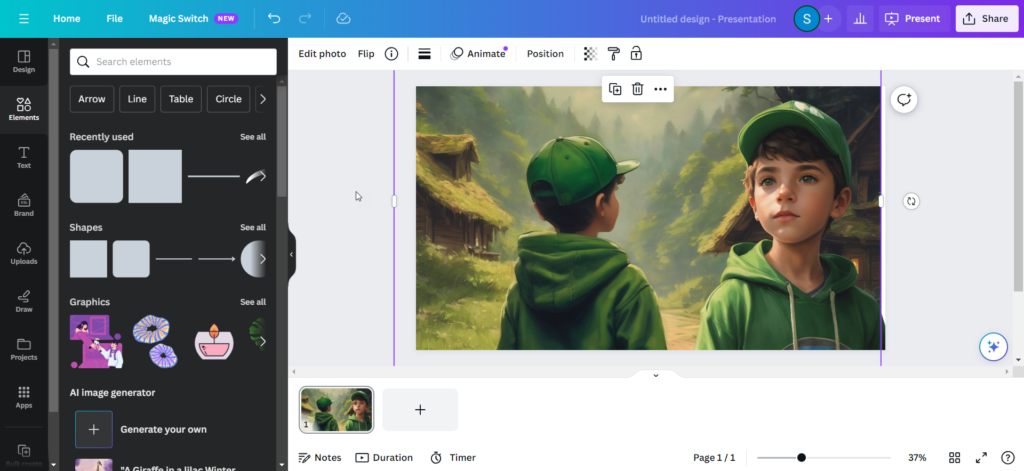The height and width of the screenshot is (471, 1024).
Task: Collapse the side panel handle
Action: [x=292, y=255]
